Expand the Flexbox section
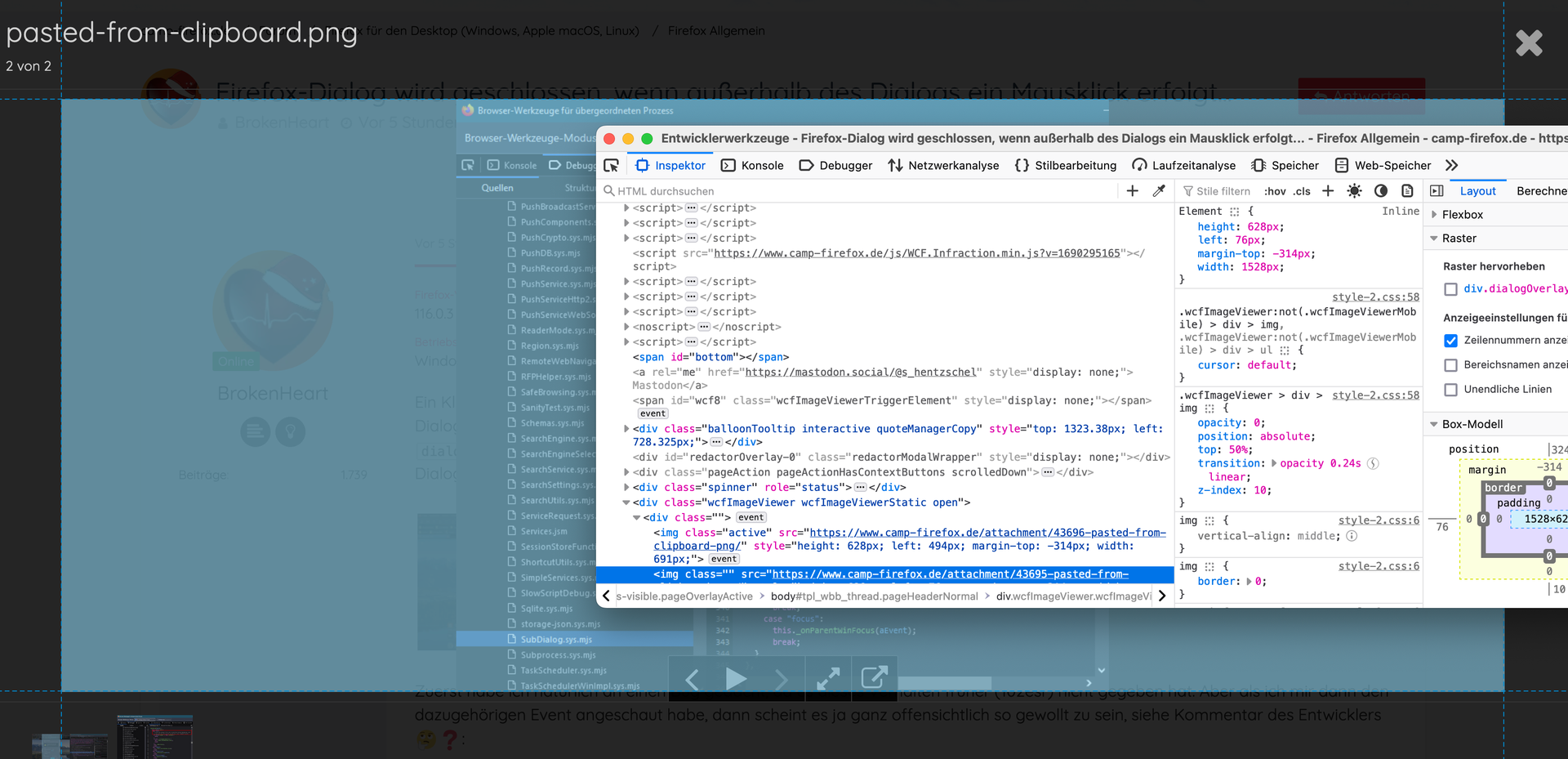 coord(1435,215)
